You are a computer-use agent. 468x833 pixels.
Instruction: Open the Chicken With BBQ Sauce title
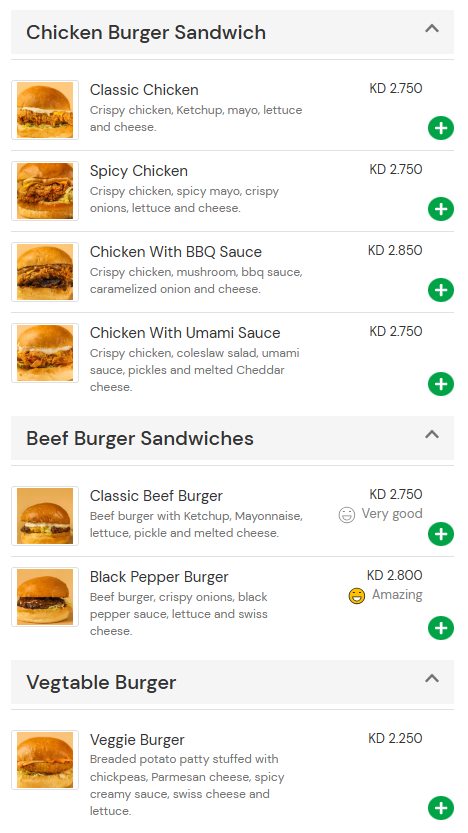176,252
